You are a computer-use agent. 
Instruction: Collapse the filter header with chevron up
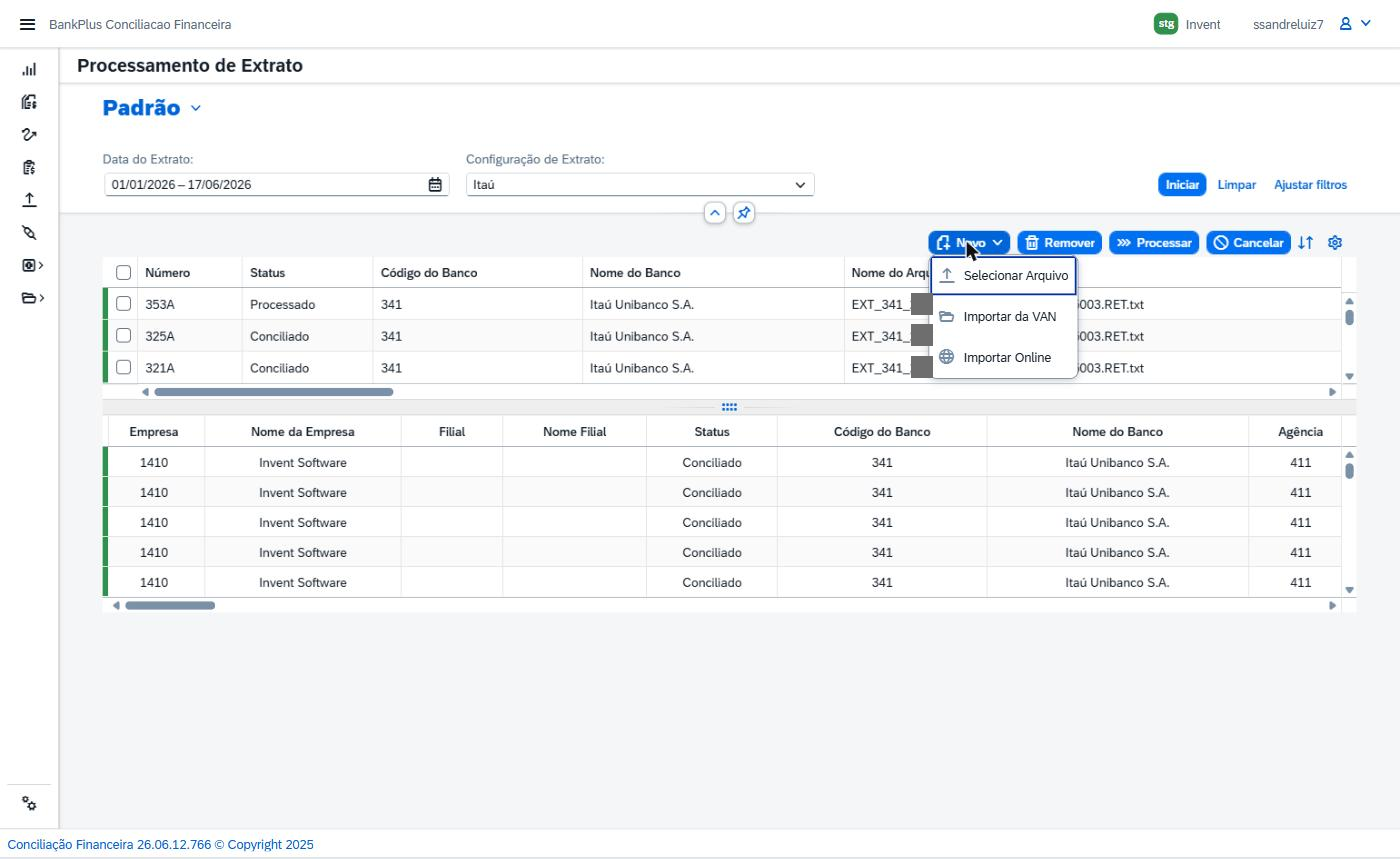(714, 213)
